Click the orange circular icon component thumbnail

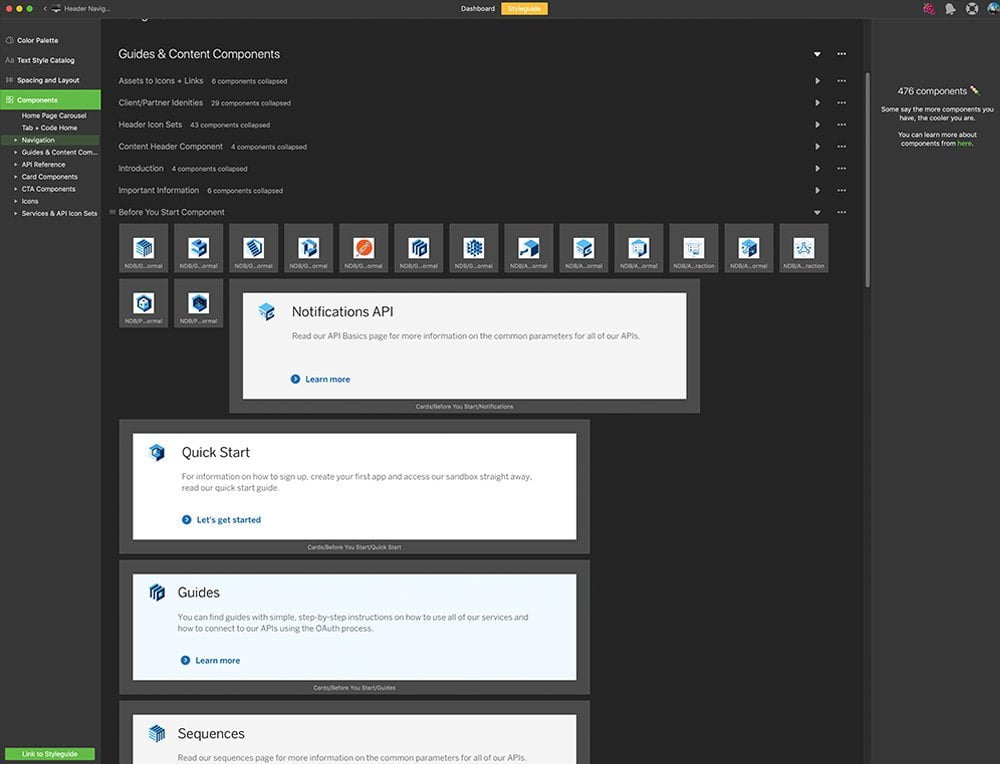point(364,248)
